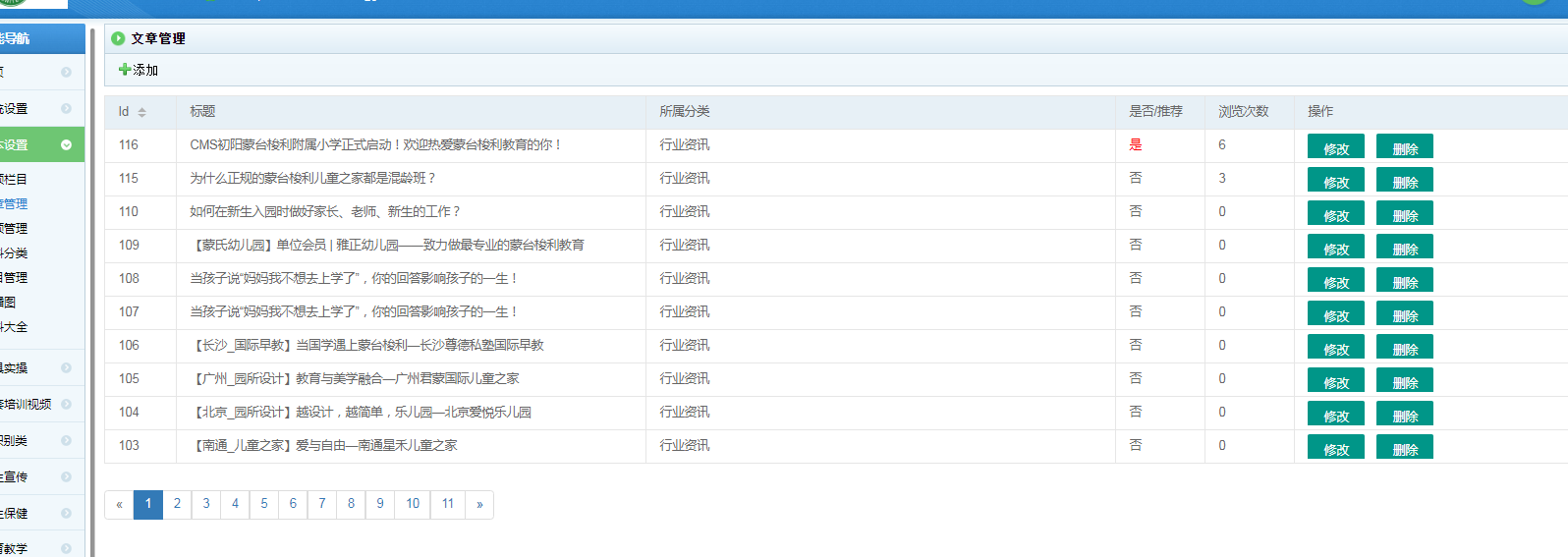Screen dimensions: 1568x557
Task: Click title 如何在新生入园时做好家长、老师、新生的工作？
Action: (325, 211)
